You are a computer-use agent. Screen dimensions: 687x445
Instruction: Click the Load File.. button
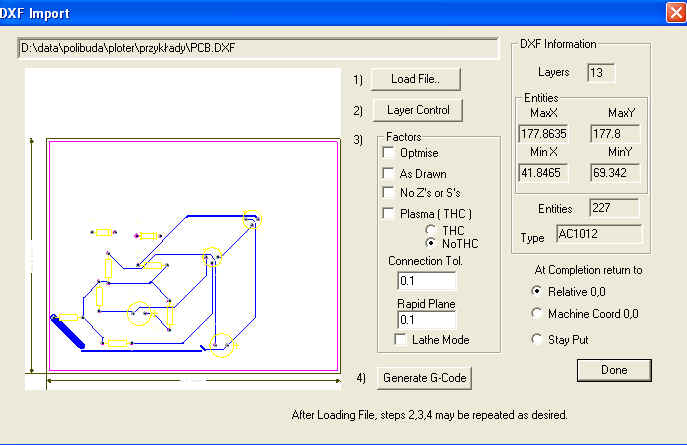415,79
